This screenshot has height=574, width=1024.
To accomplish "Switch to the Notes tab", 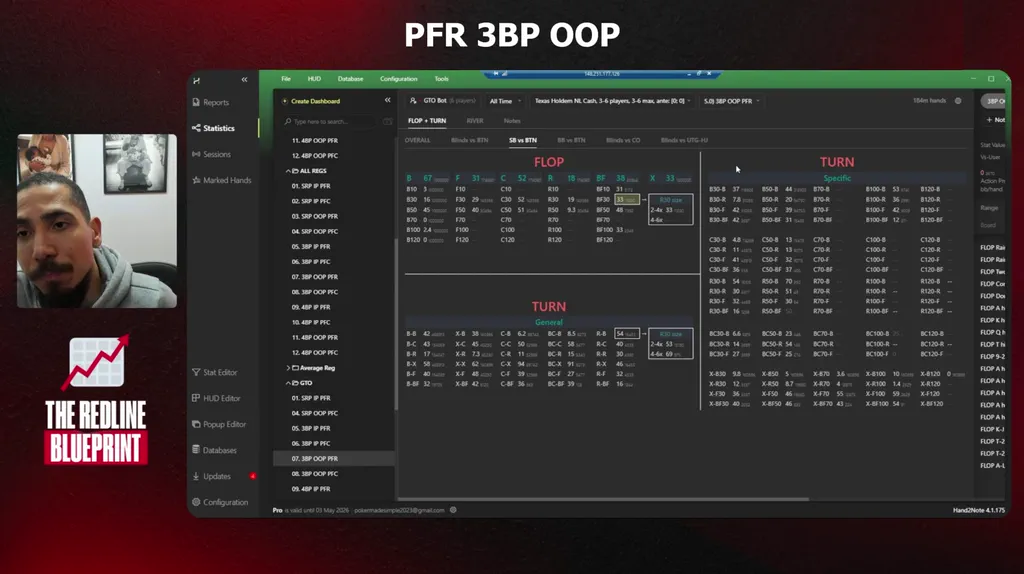I will click(512, 121).
